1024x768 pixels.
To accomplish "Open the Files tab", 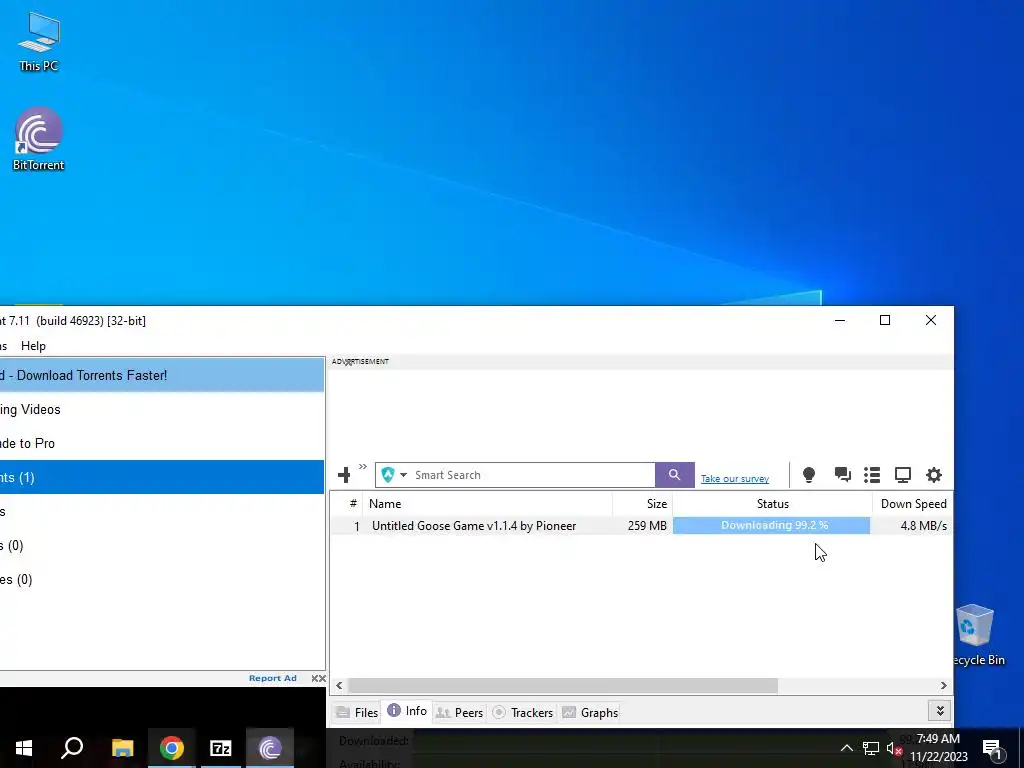I will (x=357, y=712).
